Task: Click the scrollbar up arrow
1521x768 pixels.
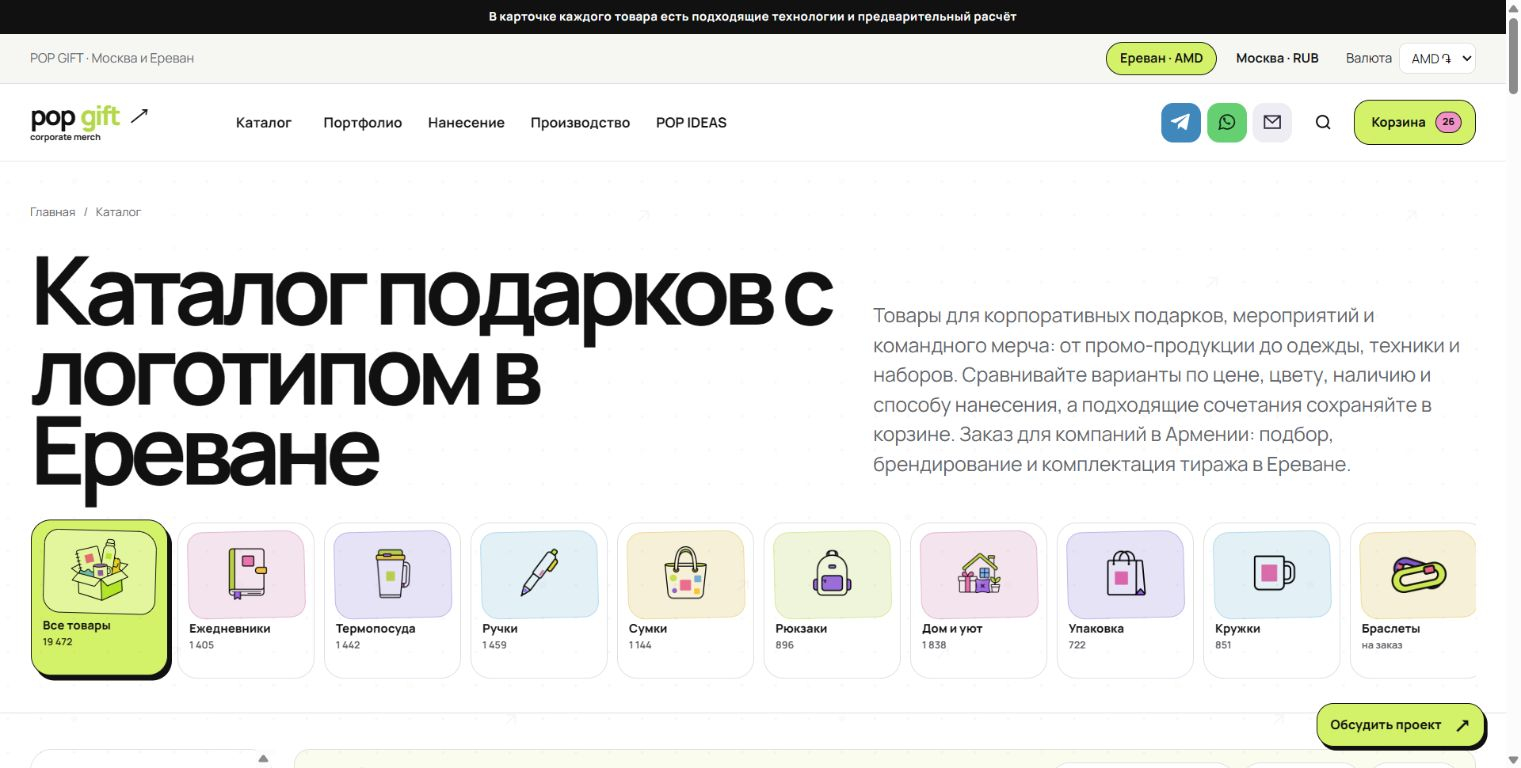Action: tap(1512, 8)
